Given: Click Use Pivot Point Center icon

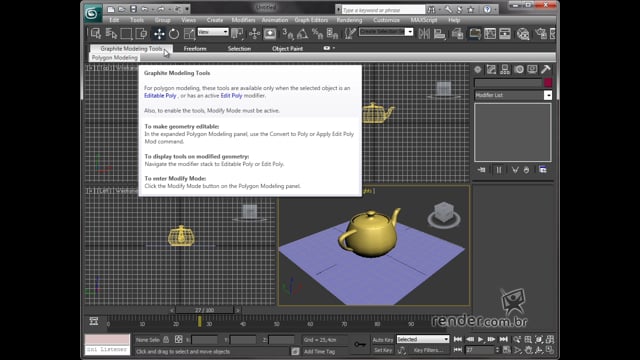Looking at the screenshot, I should pos(237,33).
